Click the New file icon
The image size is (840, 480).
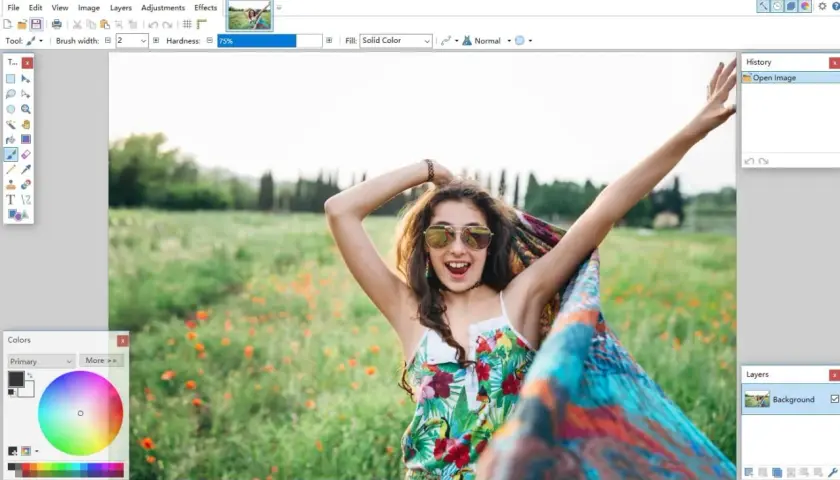8,24
